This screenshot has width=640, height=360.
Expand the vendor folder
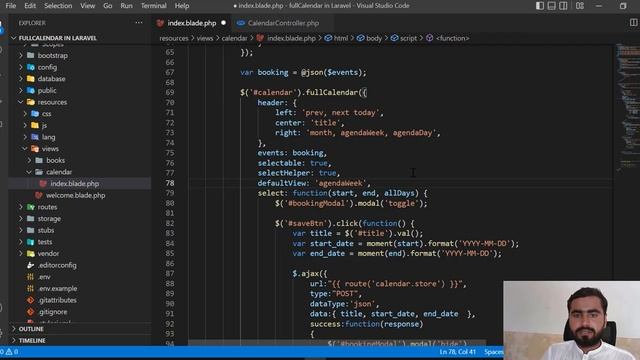[49, 253]
